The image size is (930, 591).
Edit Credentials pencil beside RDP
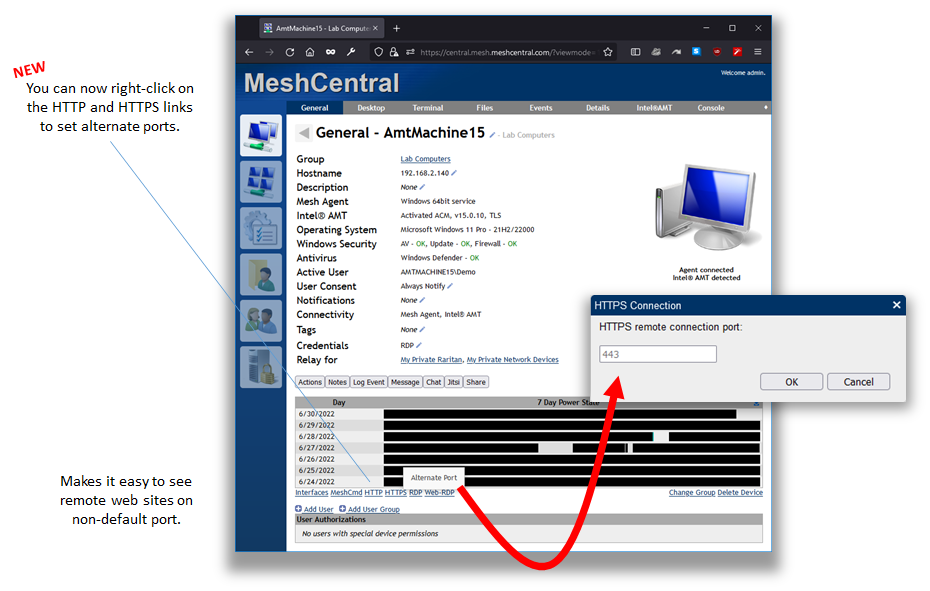(419, 345)
